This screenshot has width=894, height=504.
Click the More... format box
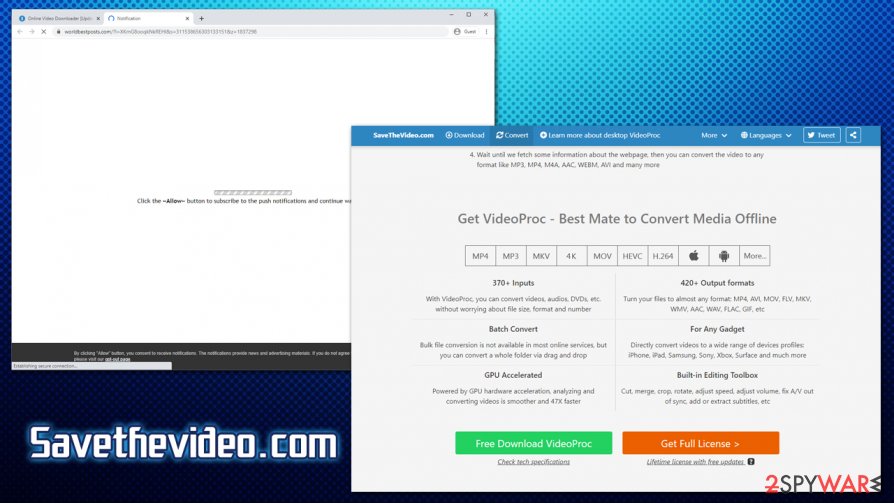coord(755,256)
